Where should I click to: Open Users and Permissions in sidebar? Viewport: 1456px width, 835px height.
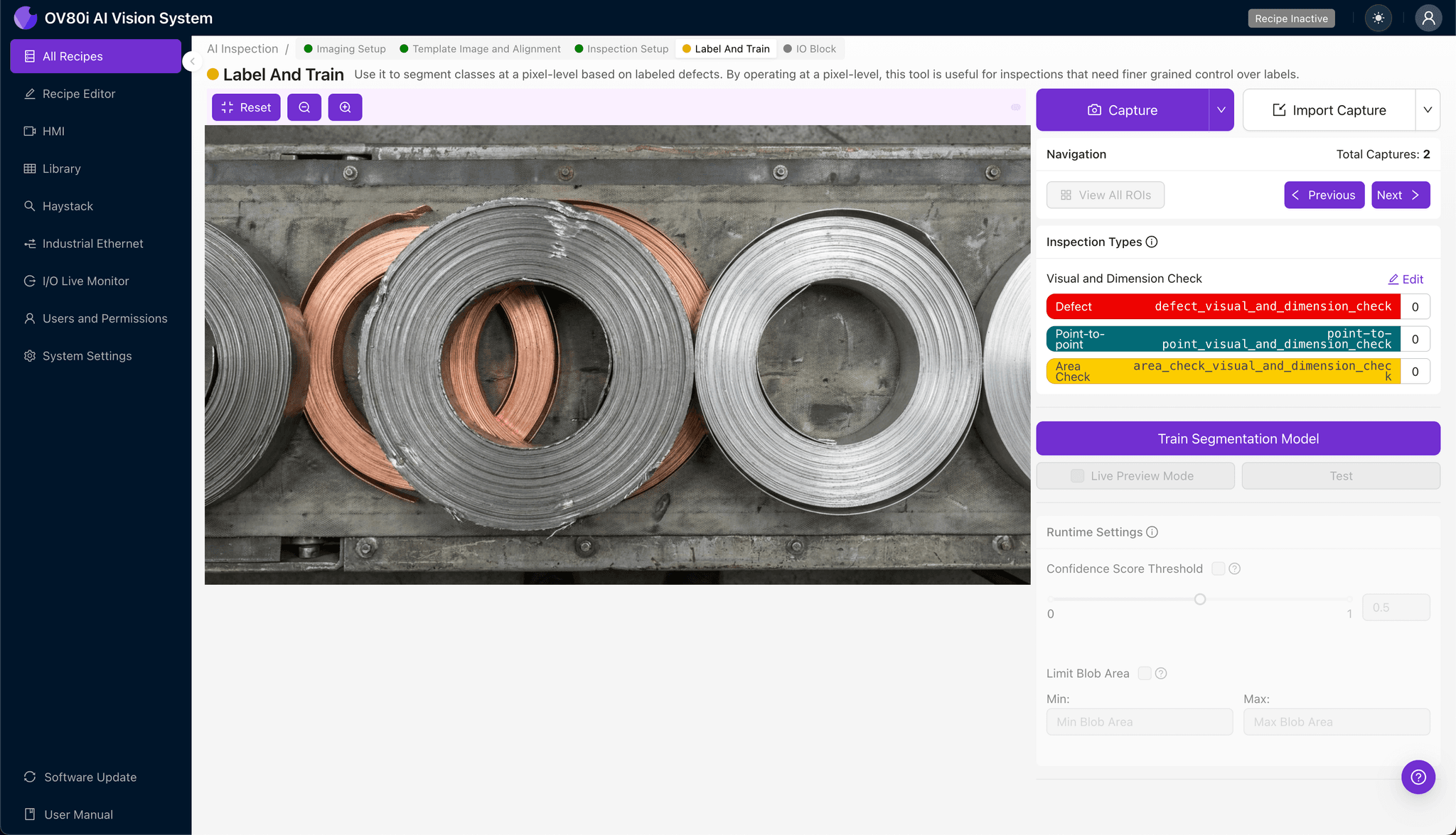(x=95, y=318)
